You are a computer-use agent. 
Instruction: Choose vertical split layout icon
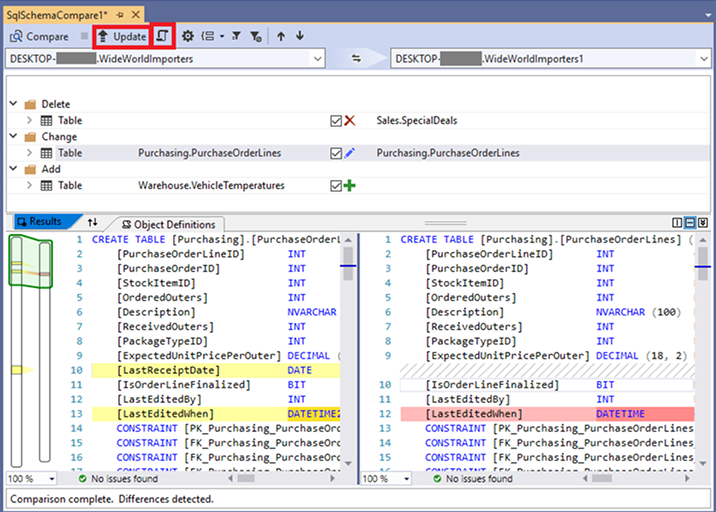pyautogui.click(x=677, y=222)
